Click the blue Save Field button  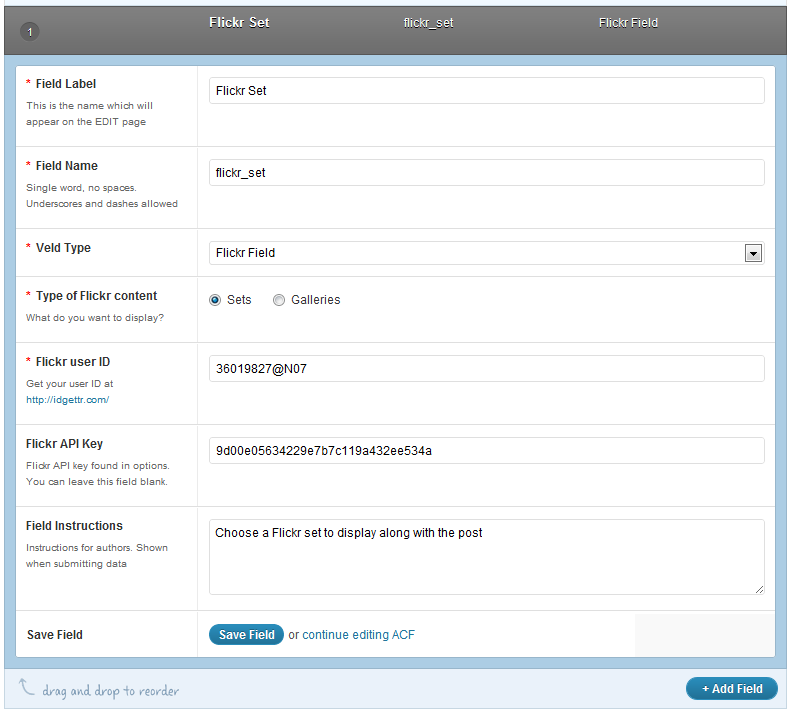246,635
